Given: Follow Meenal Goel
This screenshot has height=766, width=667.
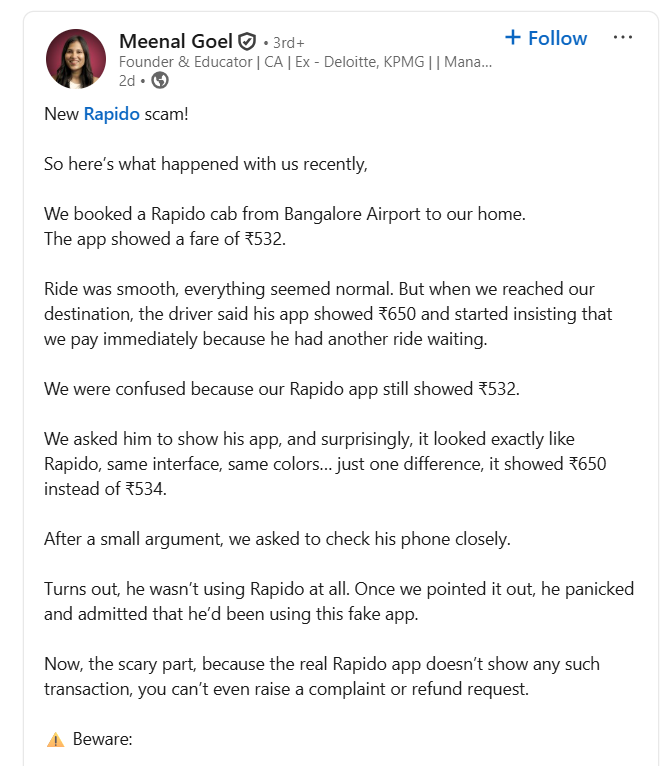Looking at the screenshot, I should pyautogui.click(x=546, y=38).
